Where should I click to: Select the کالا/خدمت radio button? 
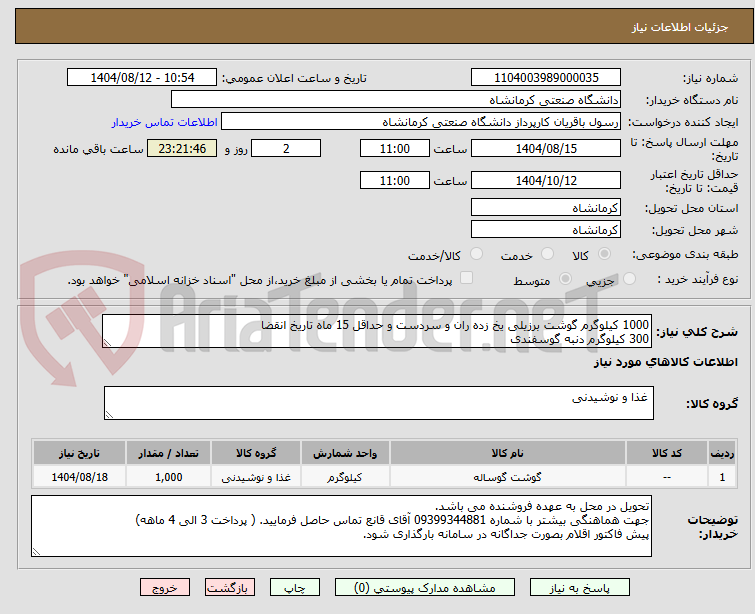476,254
